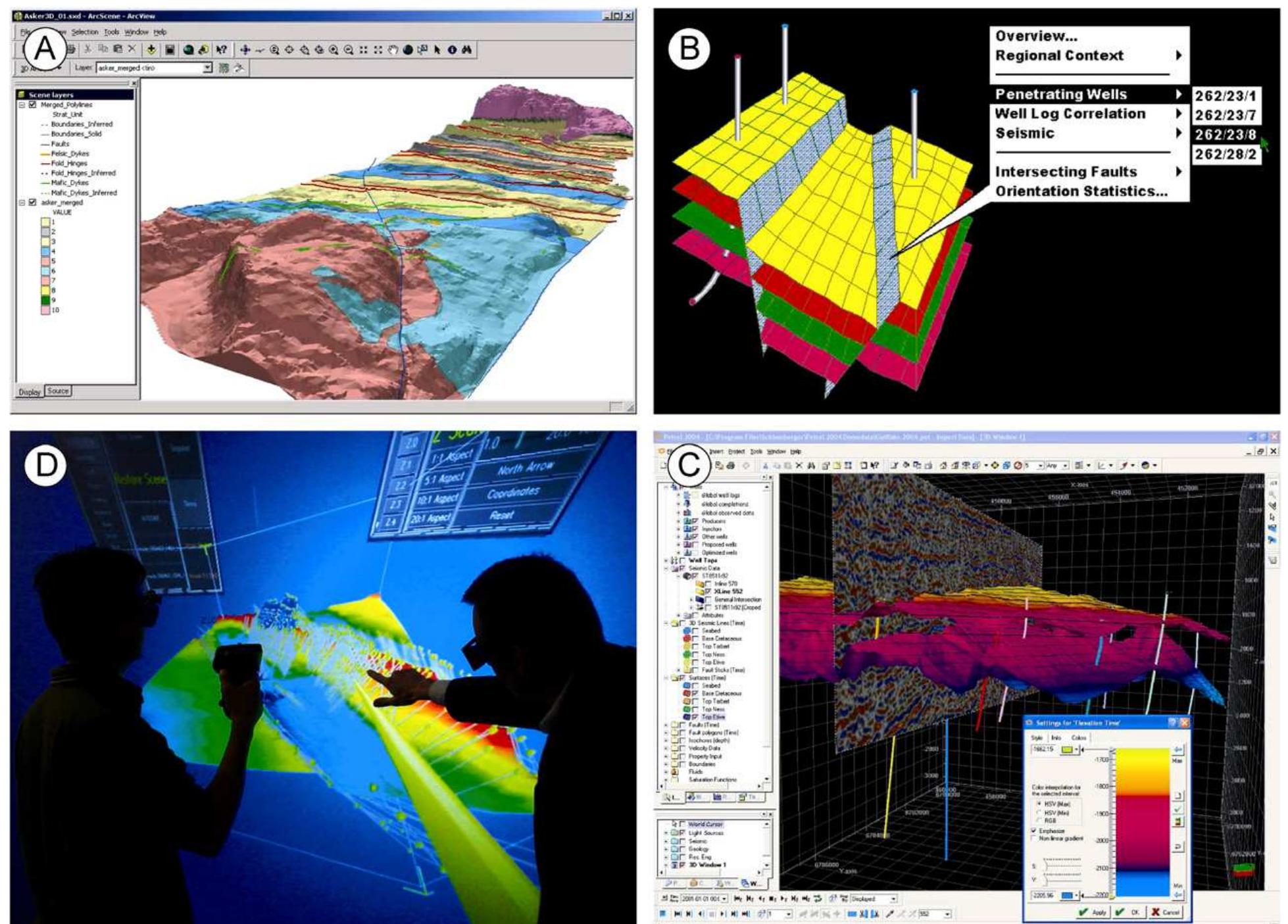This screenshot has height=924, width=1288.
Task: Click the binoculars Find icon in Petrel toolbar
Action: coord(812,465)
